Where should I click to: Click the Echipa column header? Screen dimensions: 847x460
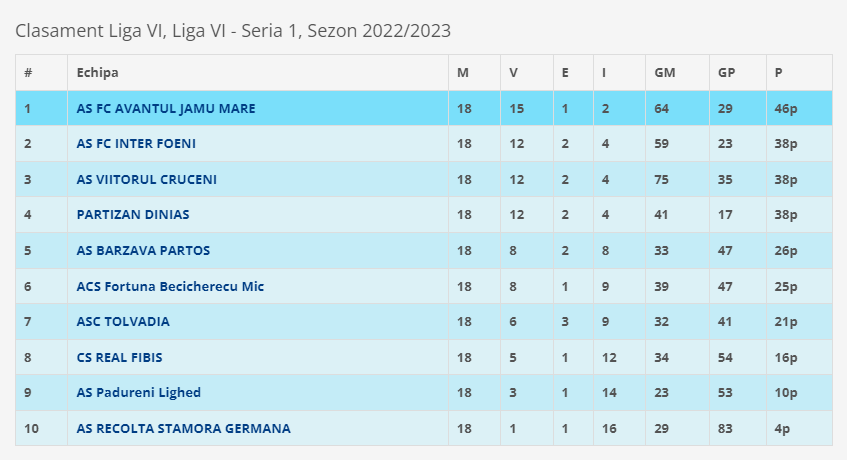pos(97,73)
